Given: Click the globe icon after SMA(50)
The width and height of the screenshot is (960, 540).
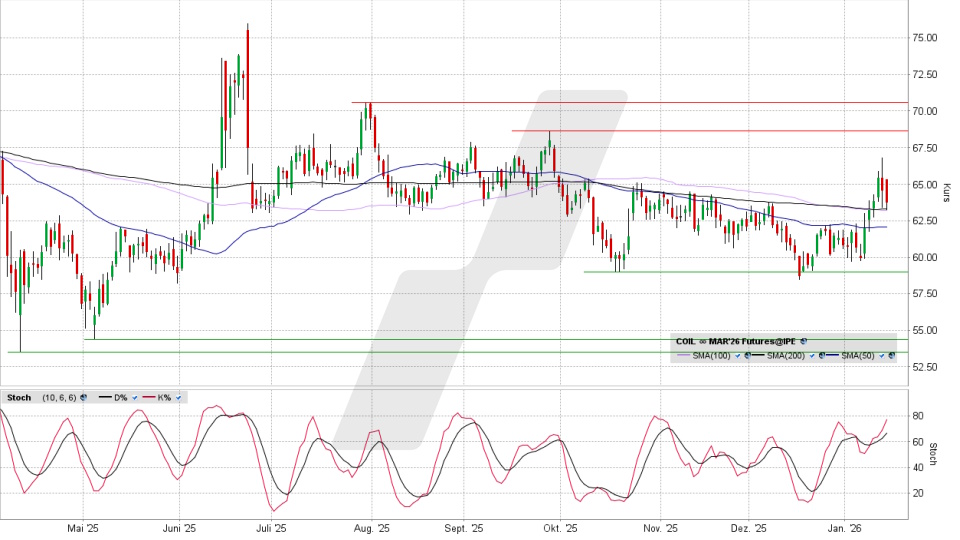Looking at the screenshot, I should pyautogui.click(x=891, y=356).
